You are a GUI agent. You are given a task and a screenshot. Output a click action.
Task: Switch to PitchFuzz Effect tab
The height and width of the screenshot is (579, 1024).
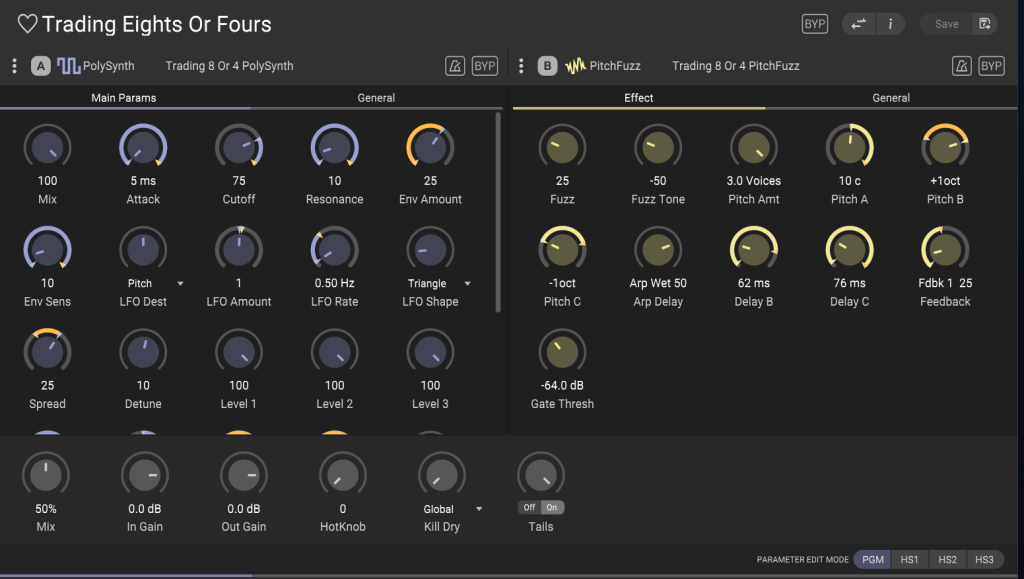click(x=639, y=98)
